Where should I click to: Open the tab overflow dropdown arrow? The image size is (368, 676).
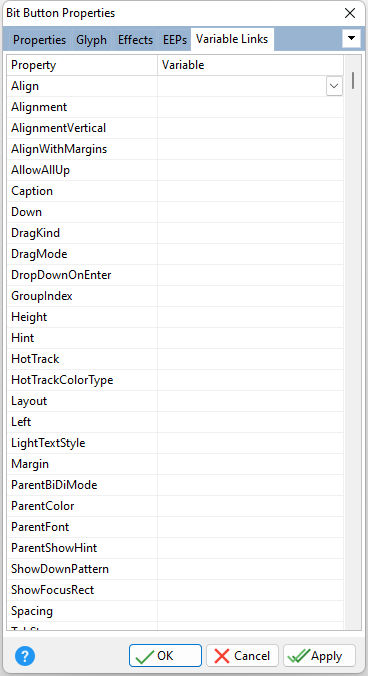point(351,39)
